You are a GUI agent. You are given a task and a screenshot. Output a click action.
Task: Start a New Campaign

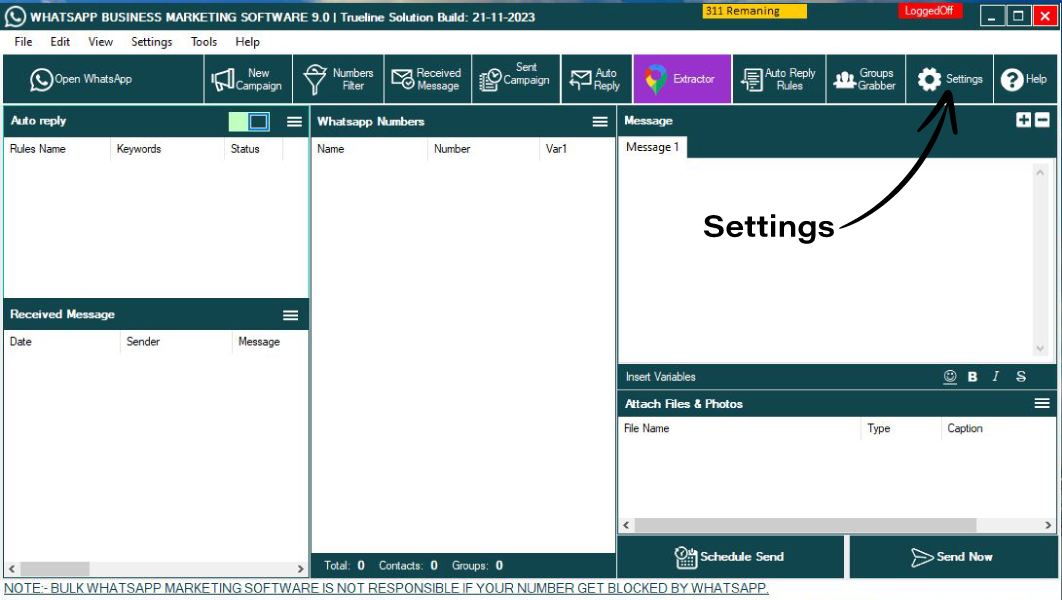click(249, 79)
